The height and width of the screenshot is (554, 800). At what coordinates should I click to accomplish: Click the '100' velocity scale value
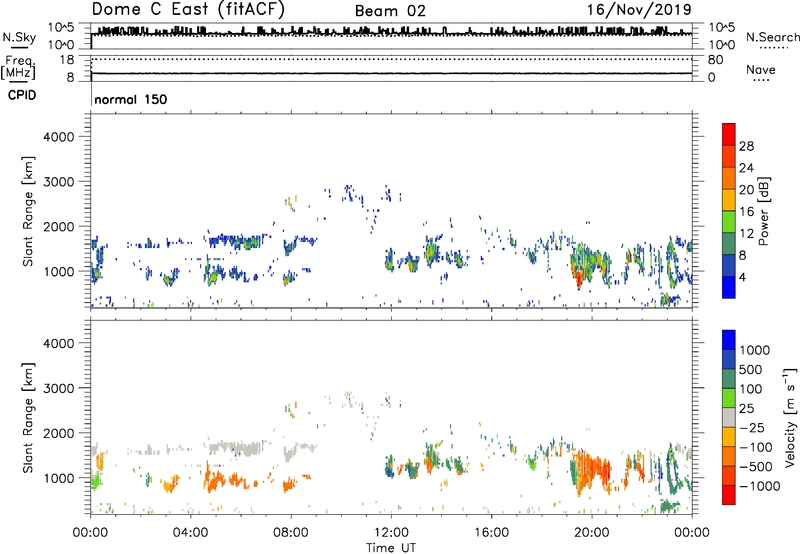751,389
